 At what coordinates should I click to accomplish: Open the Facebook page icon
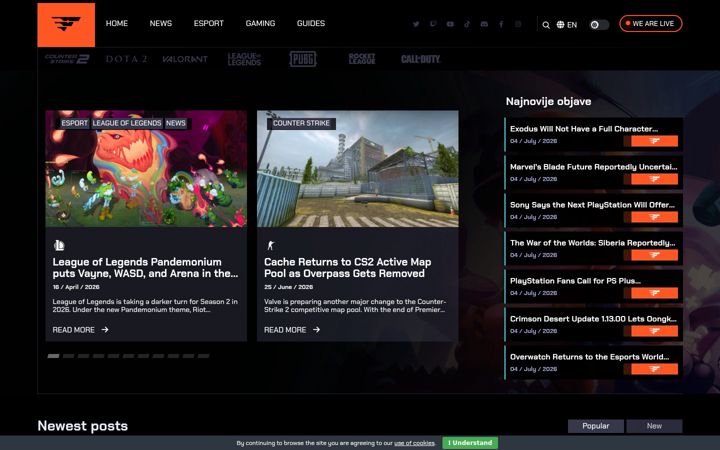click(x=501, y=24)
